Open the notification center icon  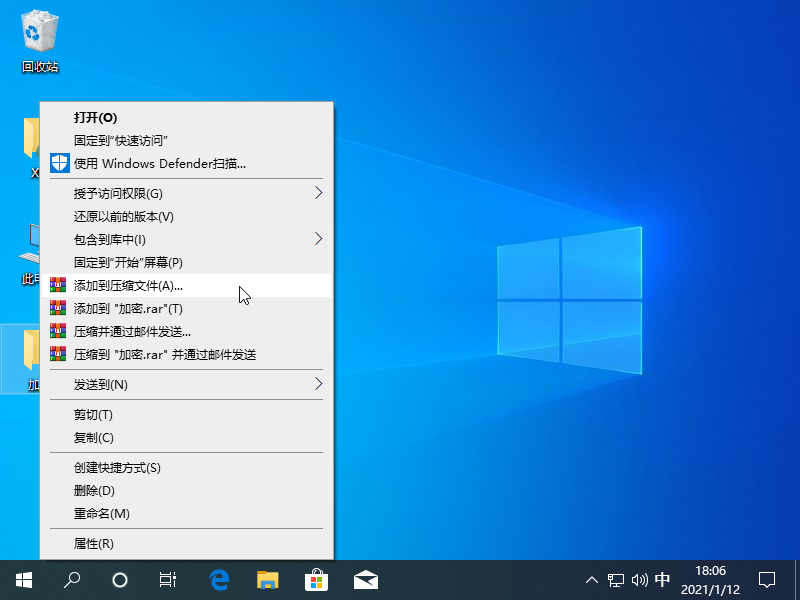pos(767,579)
